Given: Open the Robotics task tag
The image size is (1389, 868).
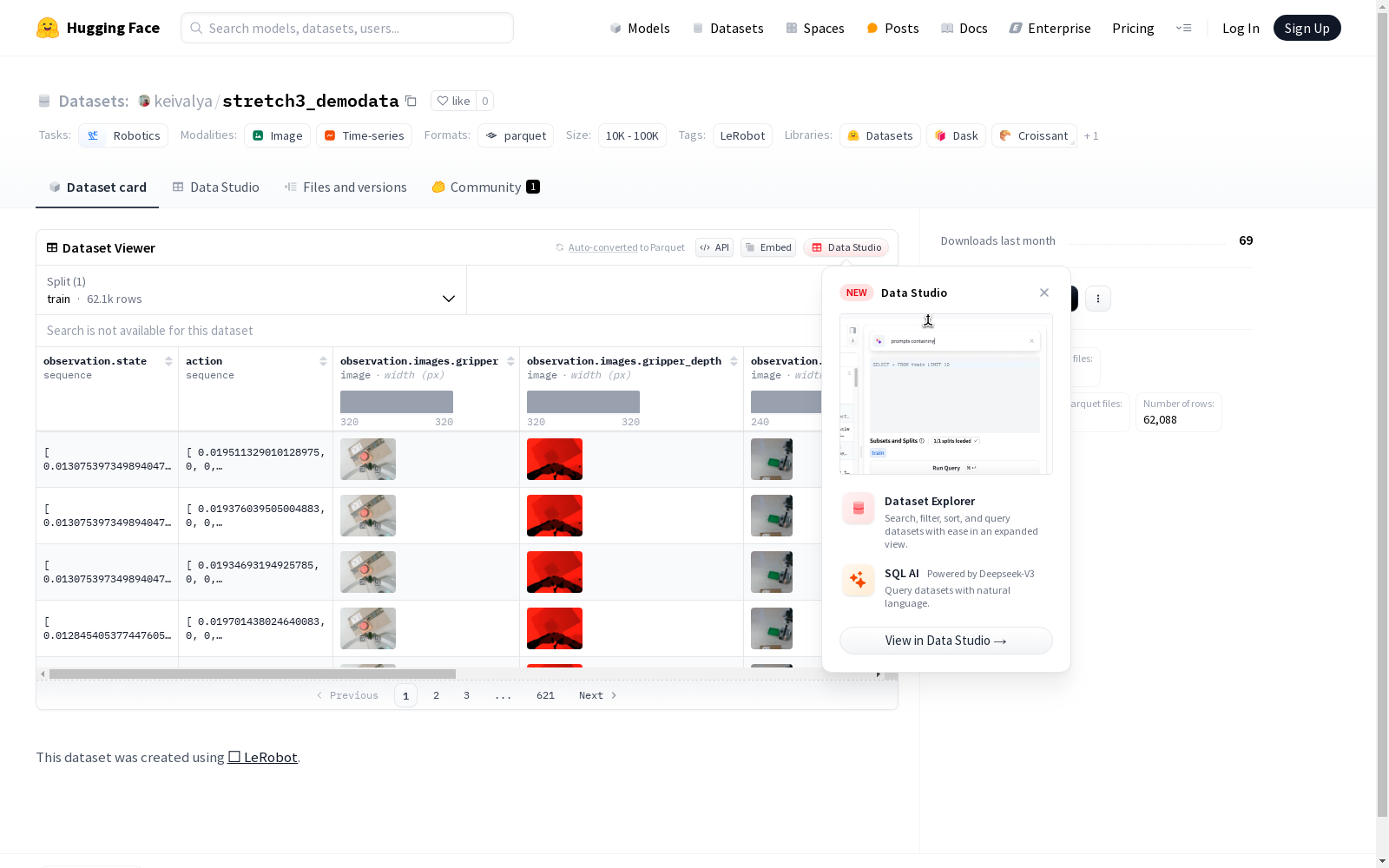Looking at the screenshot, I should point(124,135).
